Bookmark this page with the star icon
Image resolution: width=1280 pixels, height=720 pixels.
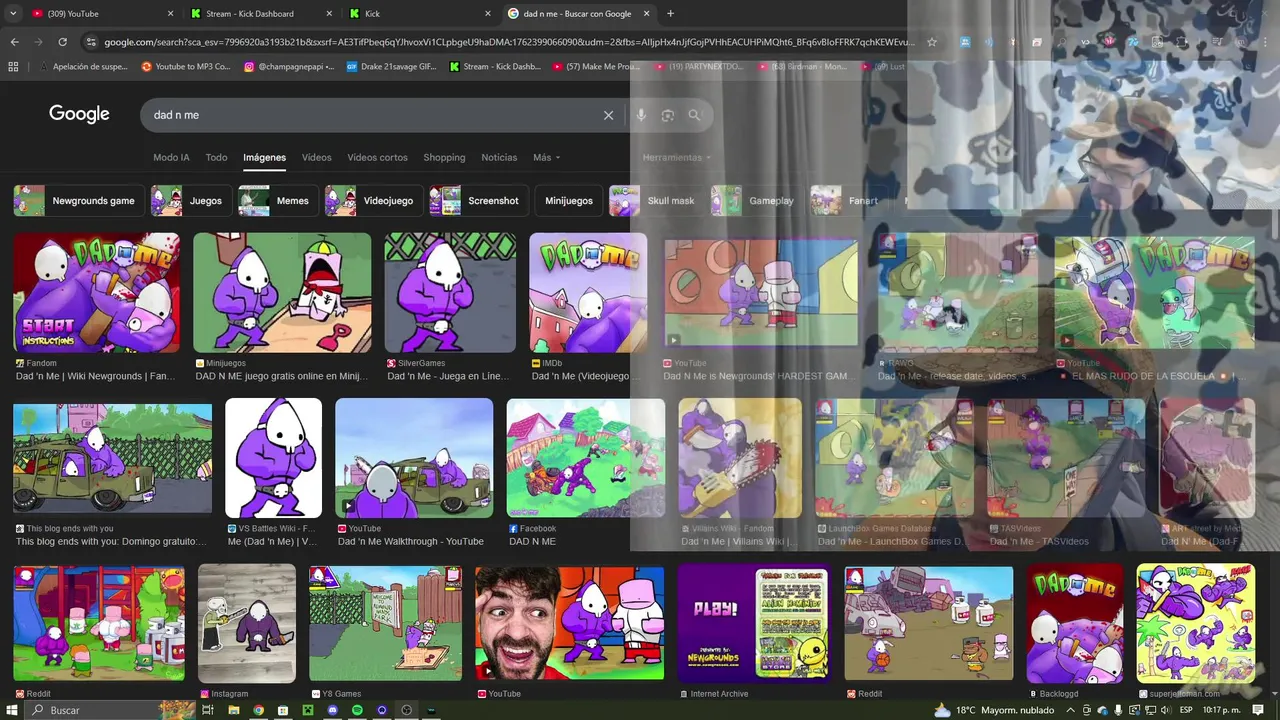tap(932, 42)
